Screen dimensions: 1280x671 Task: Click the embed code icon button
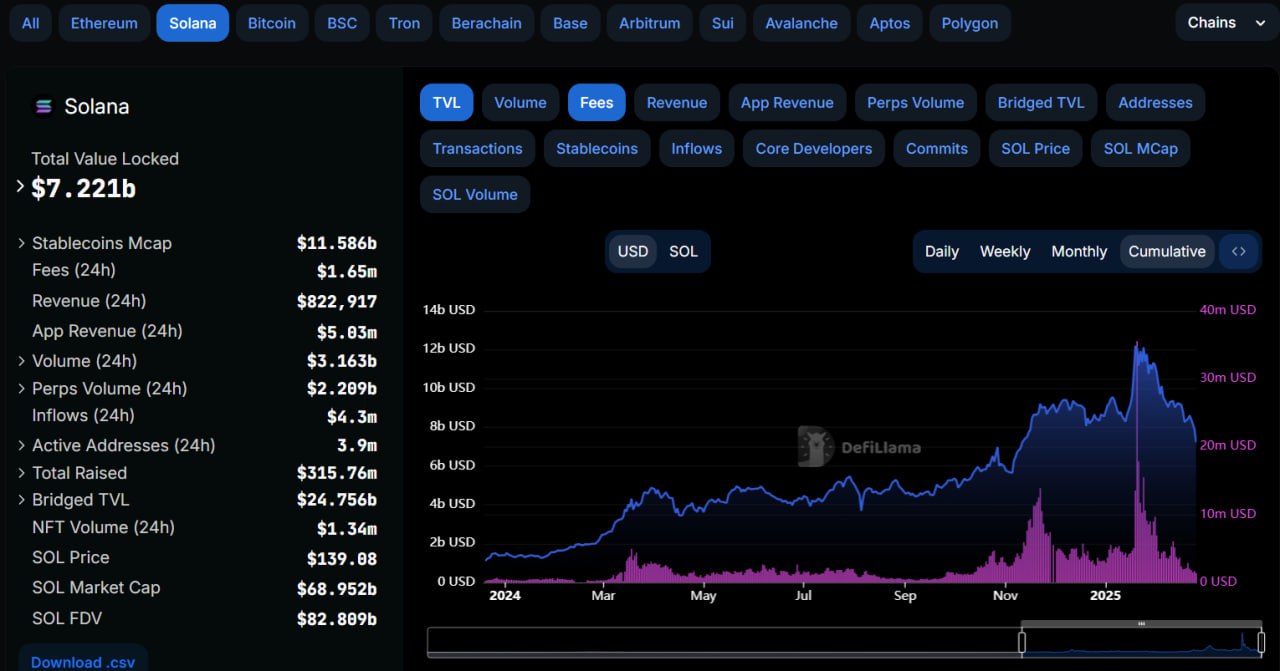[1239, 252]
